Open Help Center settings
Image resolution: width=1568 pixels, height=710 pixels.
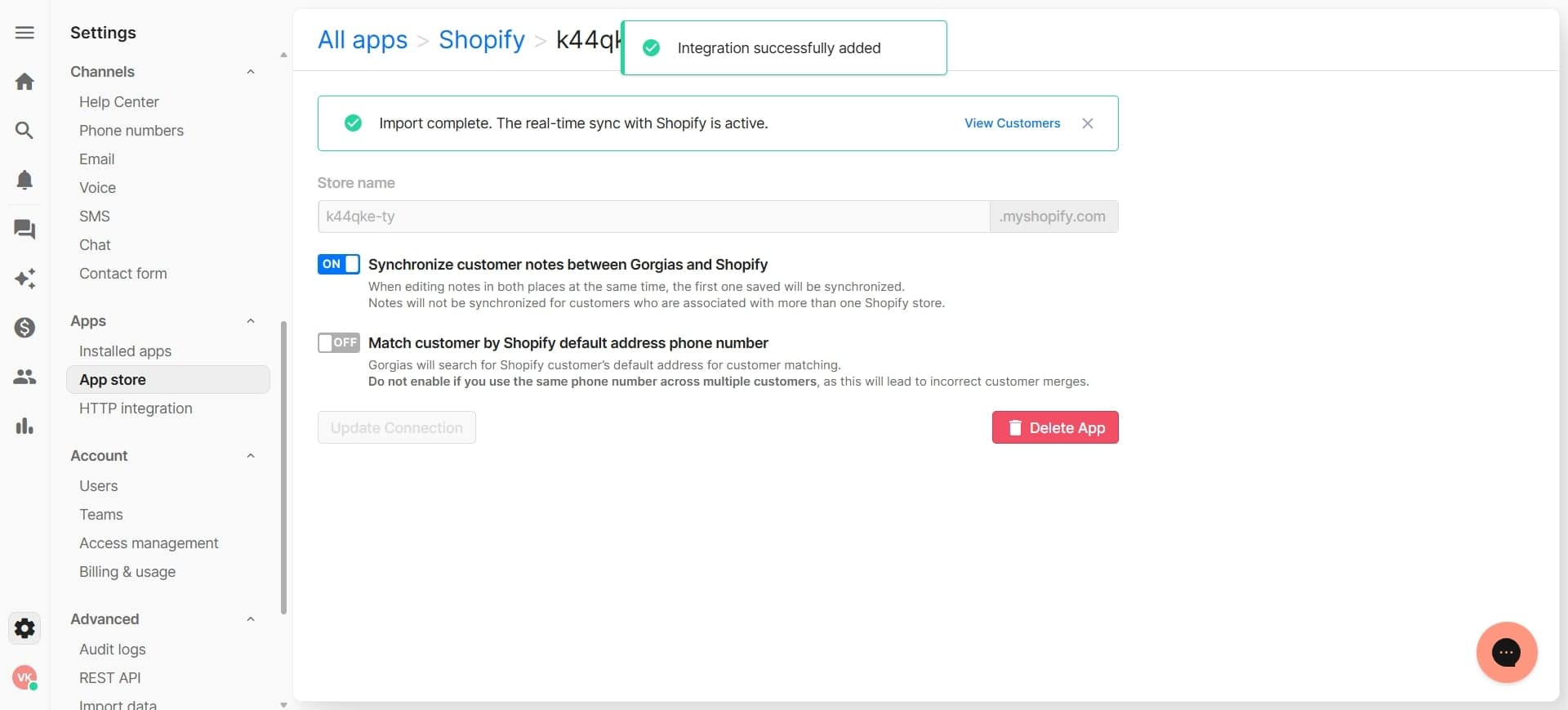(x=118, y=102)
